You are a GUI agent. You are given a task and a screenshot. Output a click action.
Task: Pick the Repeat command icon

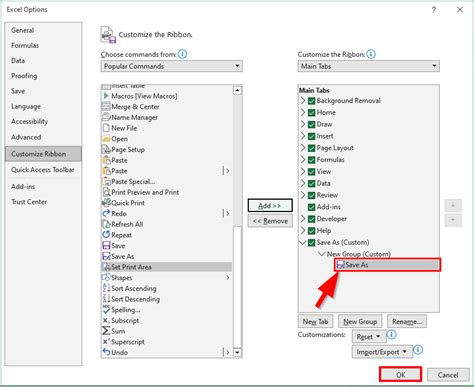[x=106, y=235]
